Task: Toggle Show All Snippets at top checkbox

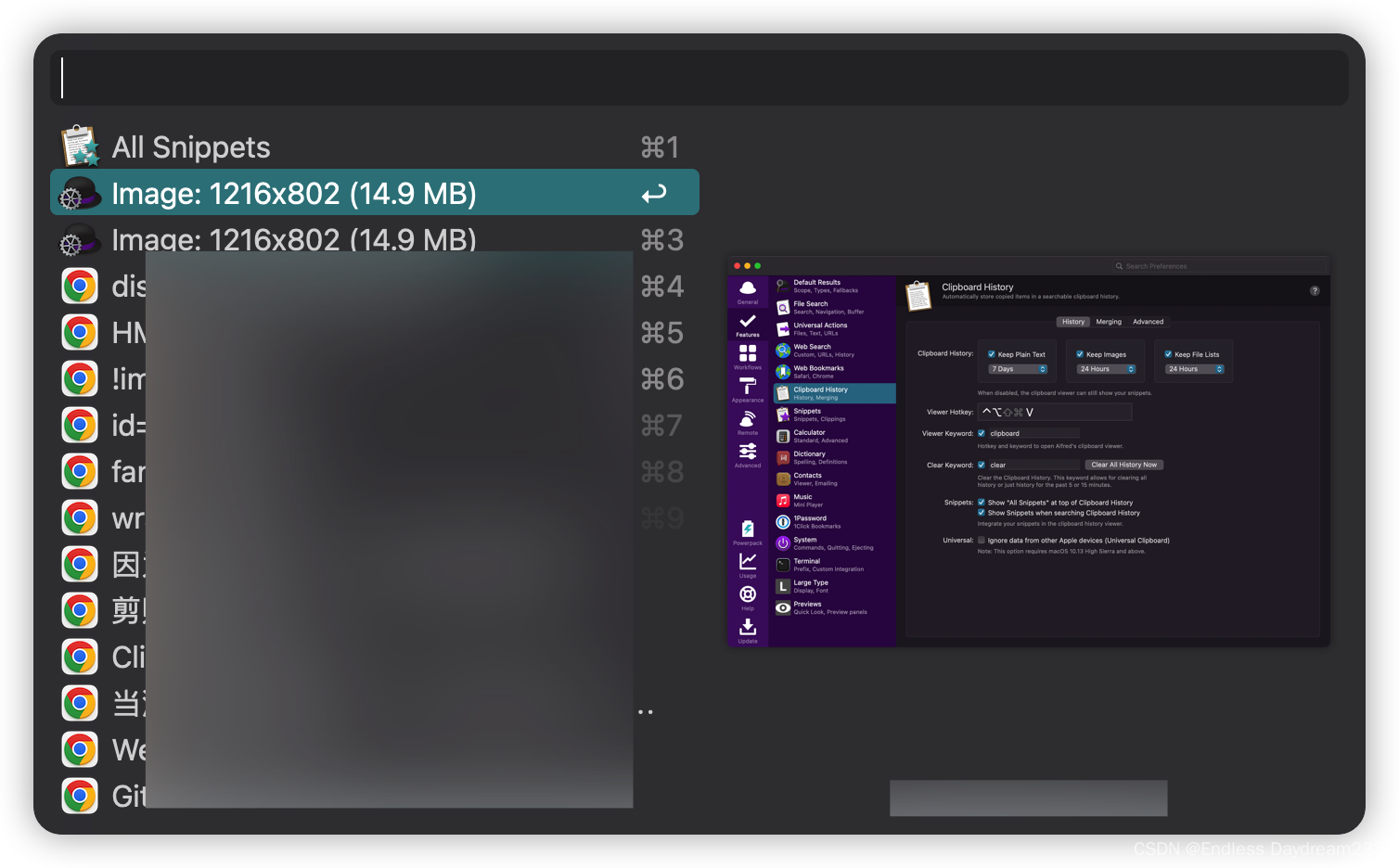Action: coord(982,503)
